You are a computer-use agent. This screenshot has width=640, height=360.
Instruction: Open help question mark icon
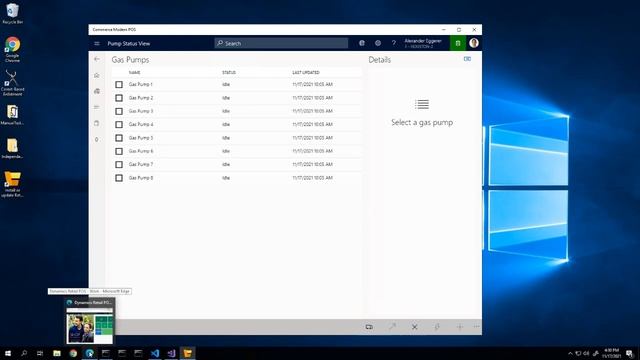click(x=393, y=43)
